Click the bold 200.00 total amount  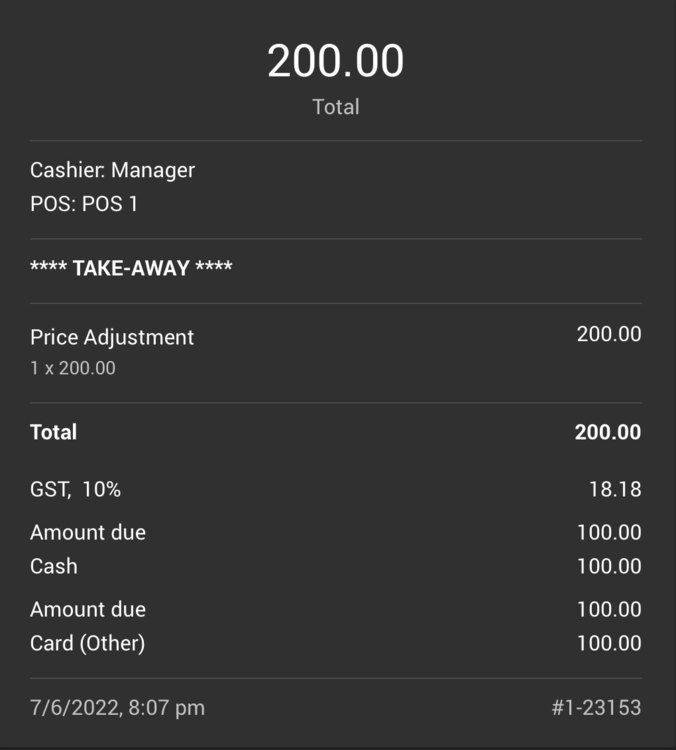pyautogui.click(x=608, y=432)
